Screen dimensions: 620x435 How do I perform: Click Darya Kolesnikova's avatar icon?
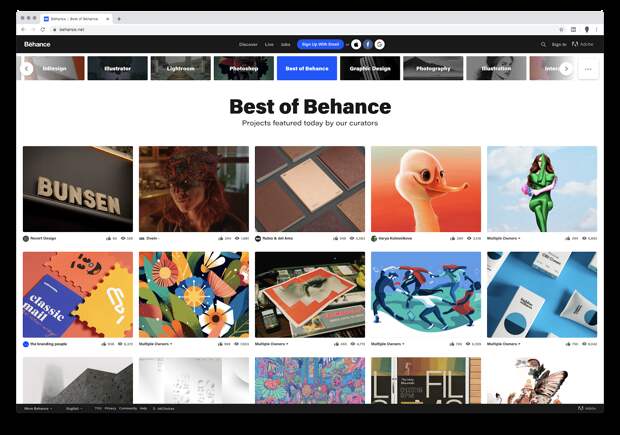(374, 238)
